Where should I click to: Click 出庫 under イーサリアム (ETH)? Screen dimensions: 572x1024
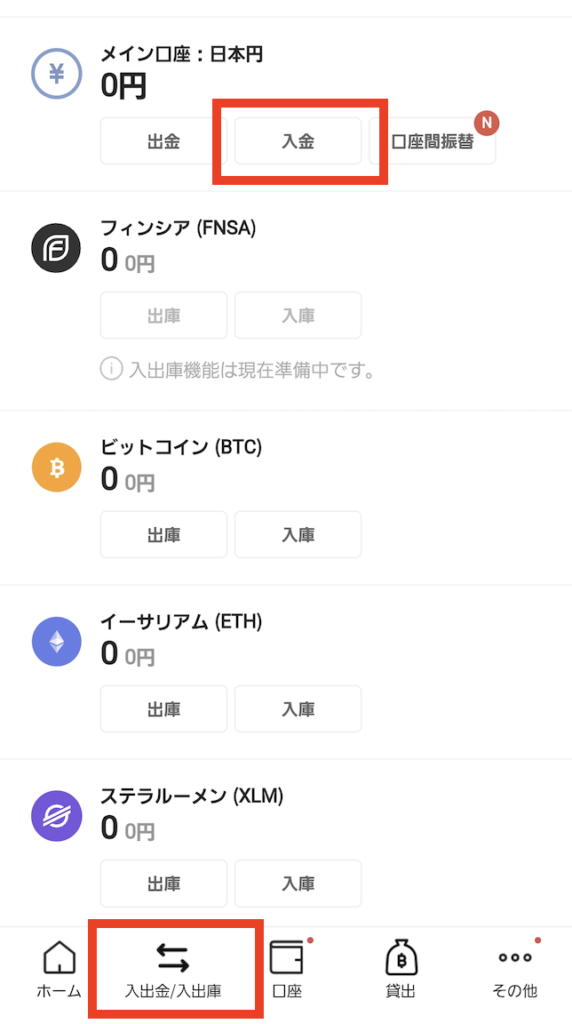(163, 709)
